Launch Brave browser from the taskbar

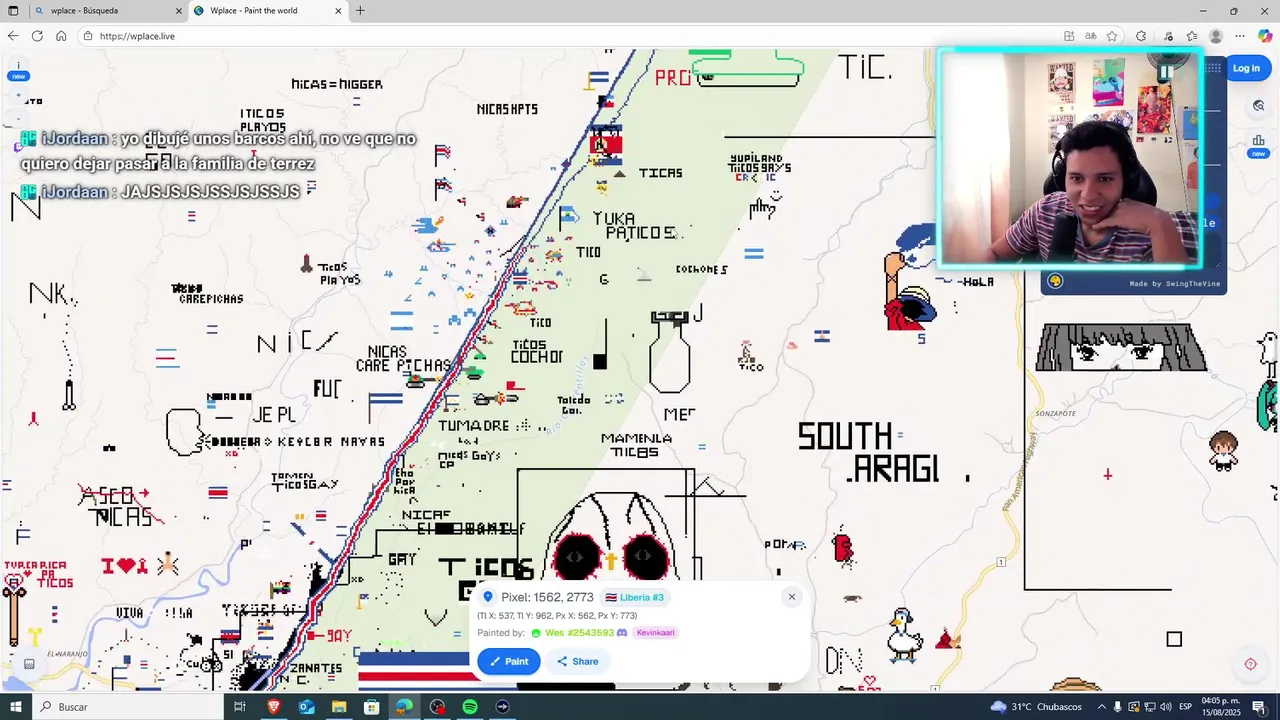[x=274, y=707]
